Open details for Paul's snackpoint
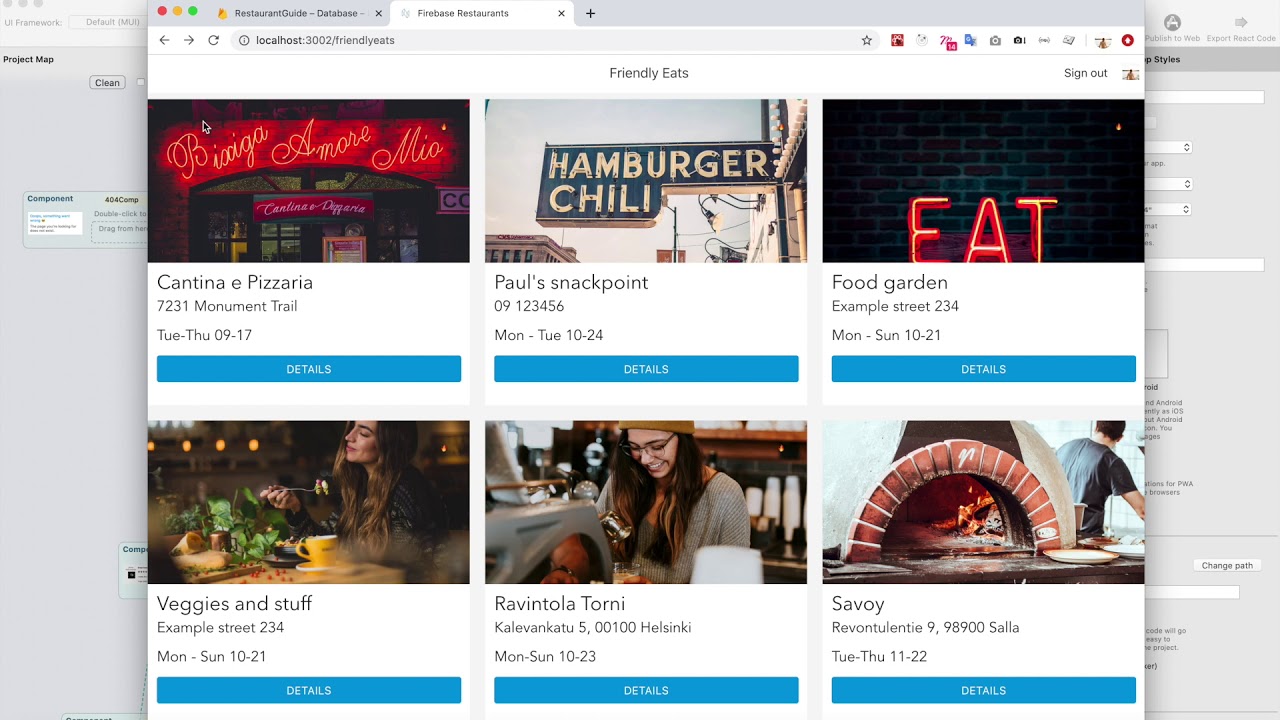Screen dimensions: 1280x720 (646, 369)
